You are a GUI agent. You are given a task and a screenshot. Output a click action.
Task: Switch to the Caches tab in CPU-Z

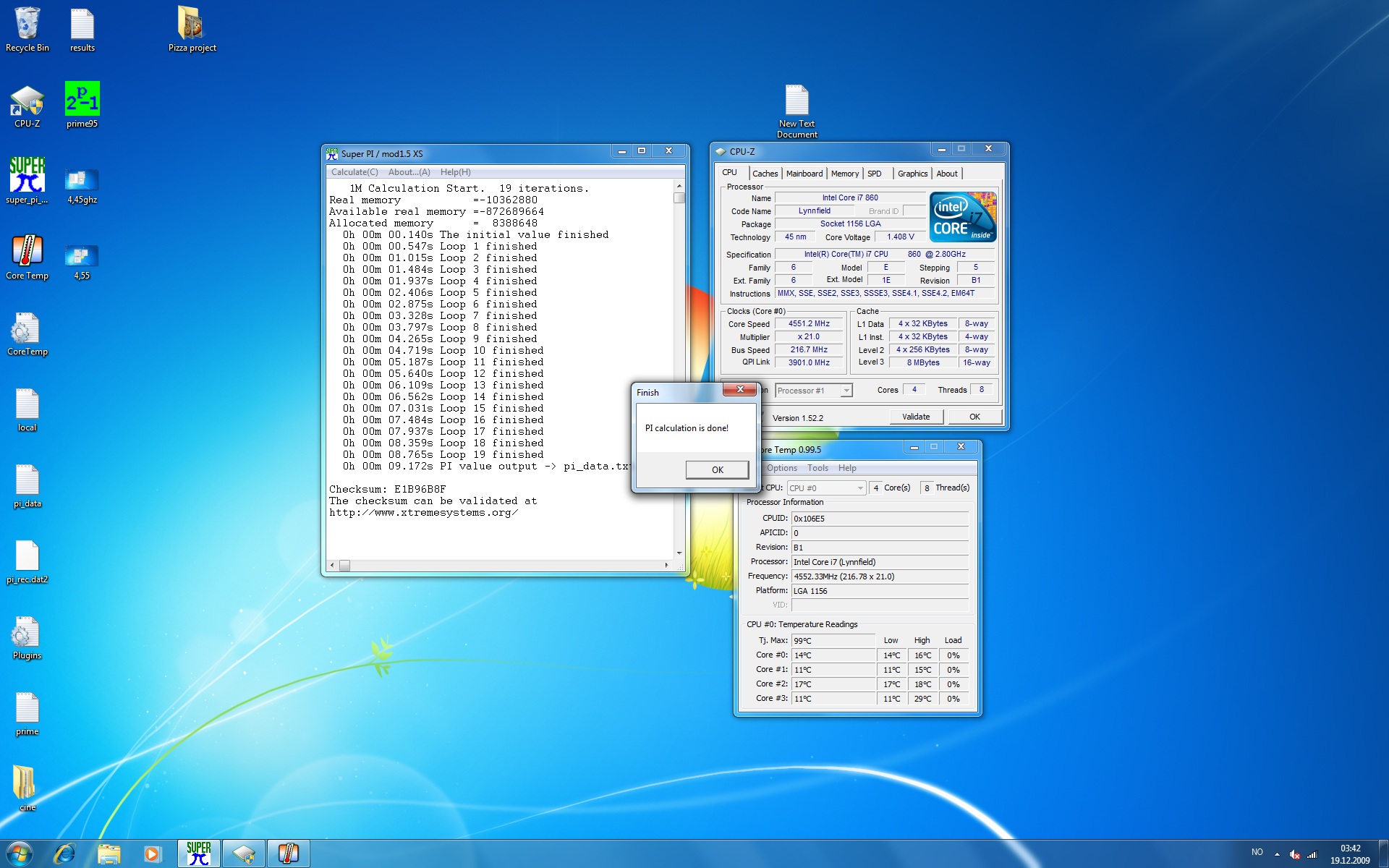[x=765, y=174]
